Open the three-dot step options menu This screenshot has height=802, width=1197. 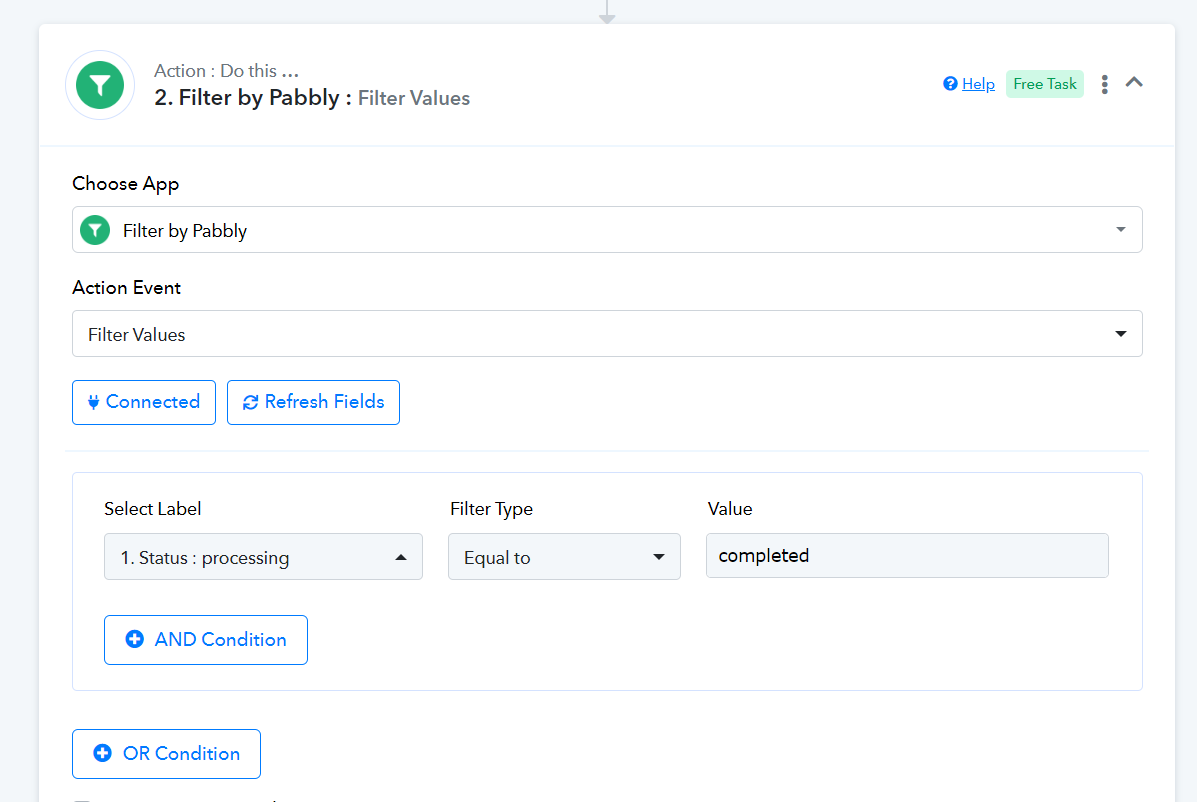point(1105,84)
